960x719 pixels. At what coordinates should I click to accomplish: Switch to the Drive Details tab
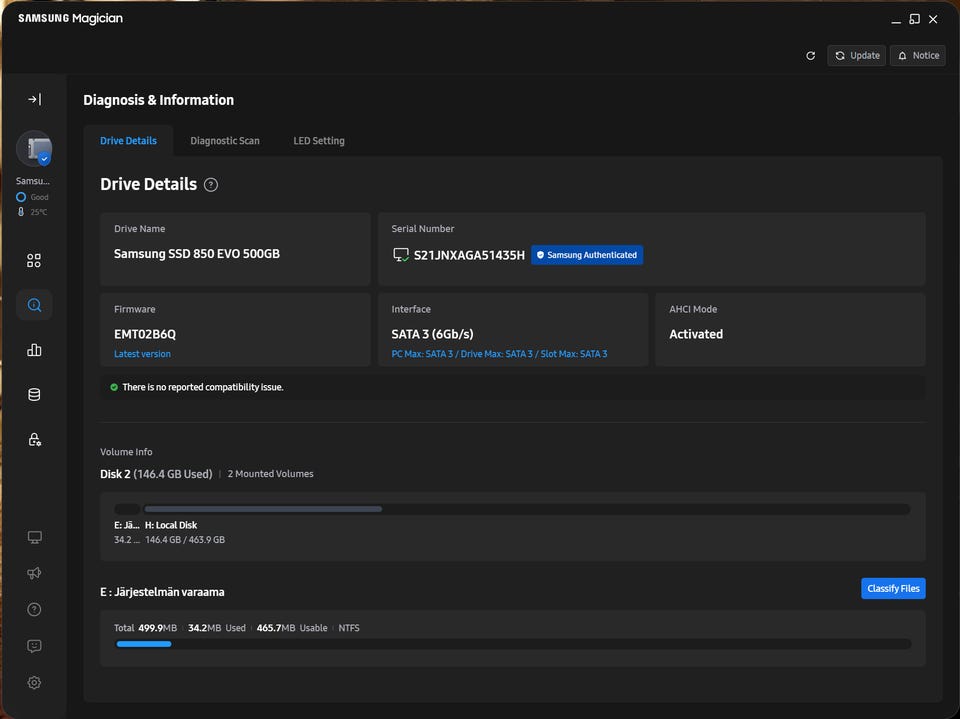pyautogui.click(x=129, y=141)
